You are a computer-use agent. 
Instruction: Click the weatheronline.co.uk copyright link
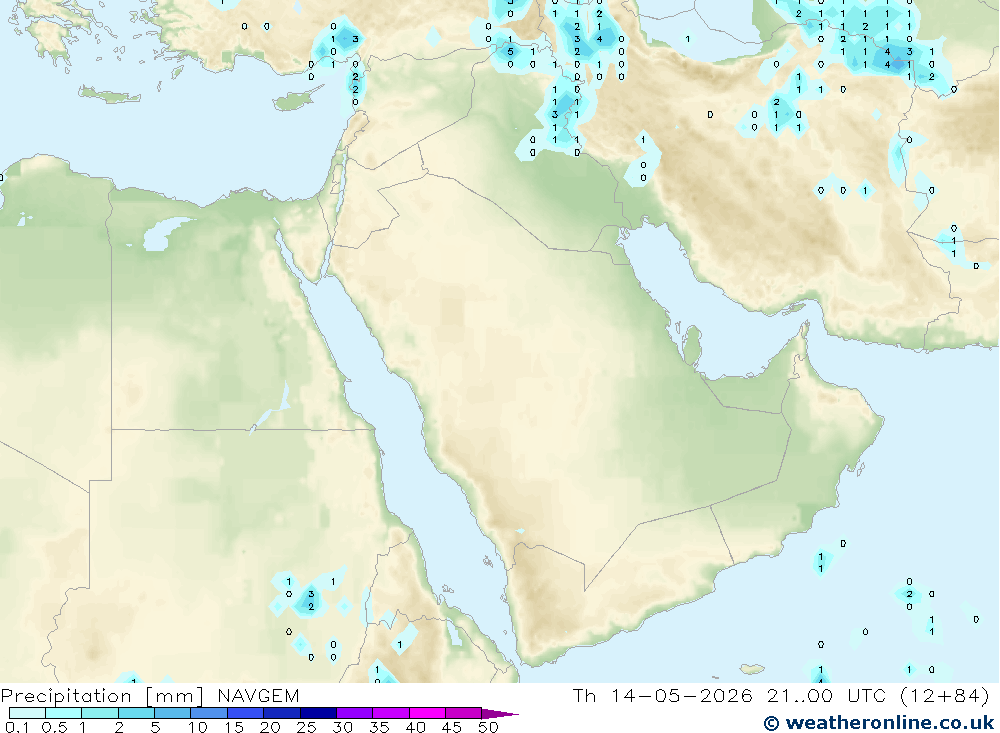[879, 722]
